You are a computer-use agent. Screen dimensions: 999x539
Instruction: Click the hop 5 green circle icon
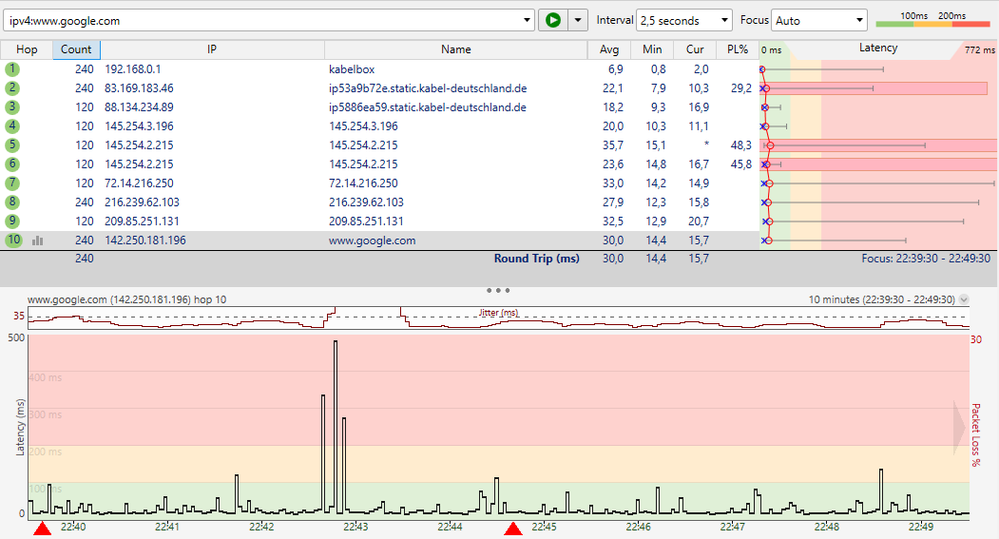click(x=12, y=145)
